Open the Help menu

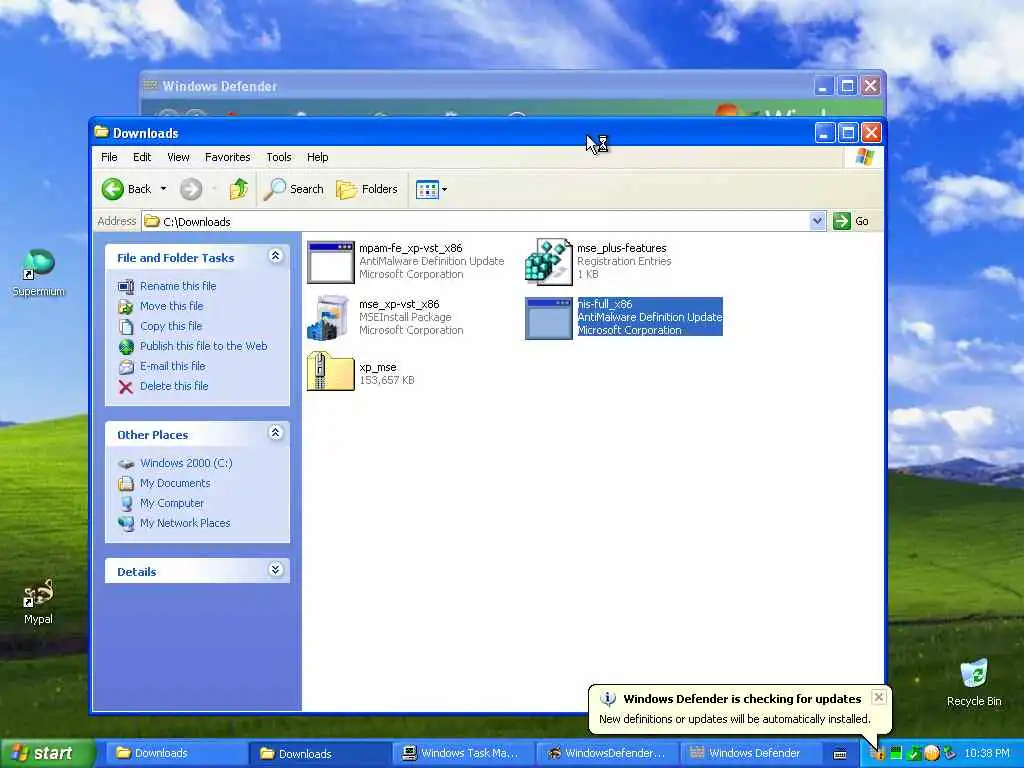pos(317,157)
